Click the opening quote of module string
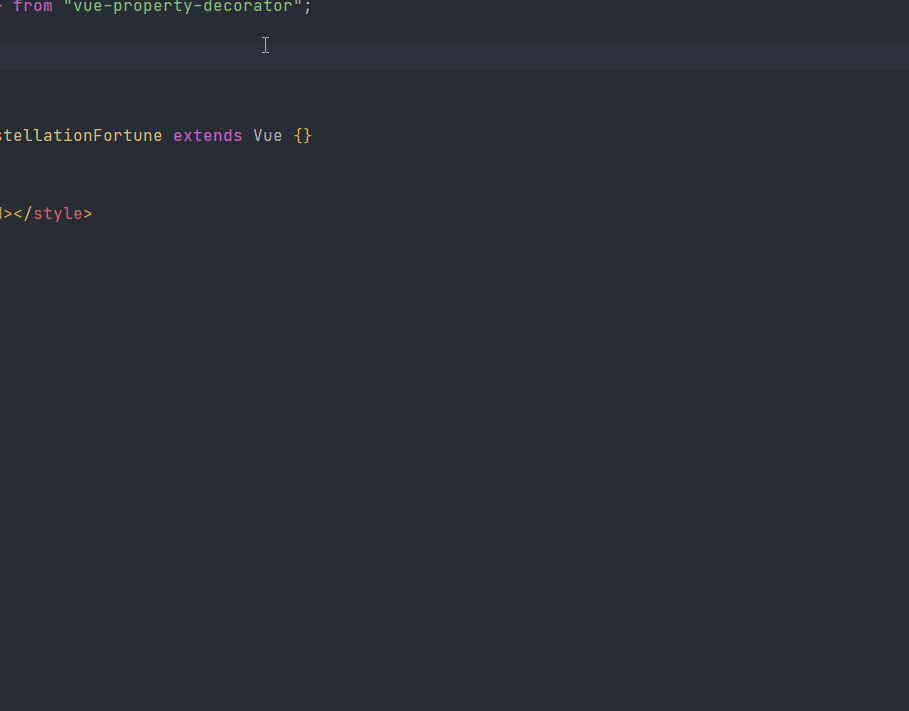The height and width of the screenshot is (711, 909). point(68,6)
